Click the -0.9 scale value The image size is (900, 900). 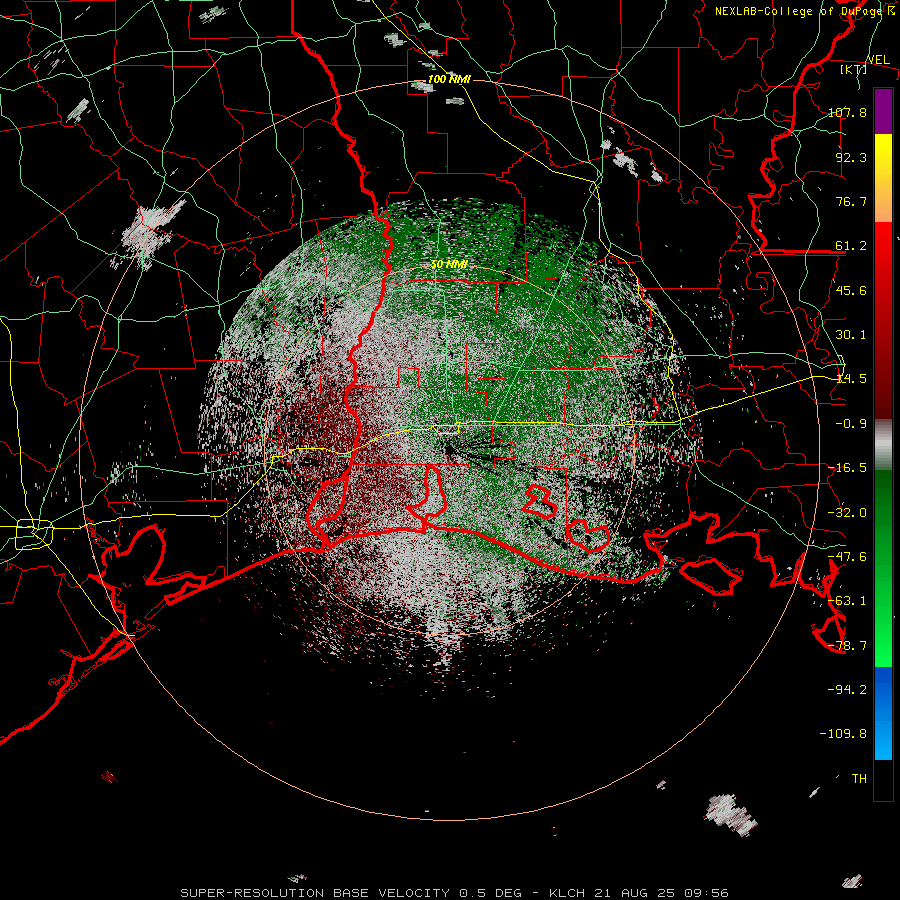pos(851,423)
